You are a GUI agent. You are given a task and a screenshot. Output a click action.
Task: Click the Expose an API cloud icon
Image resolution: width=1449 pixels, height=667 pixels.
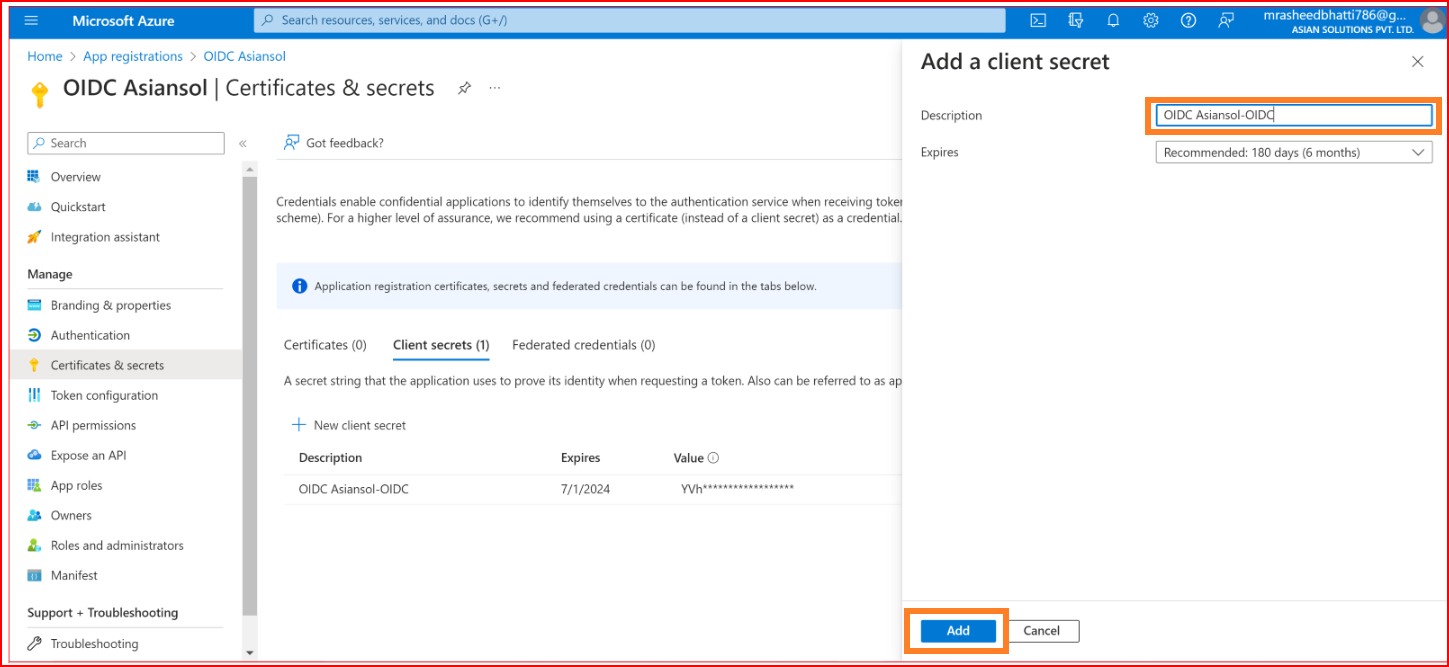pos(34,455)
